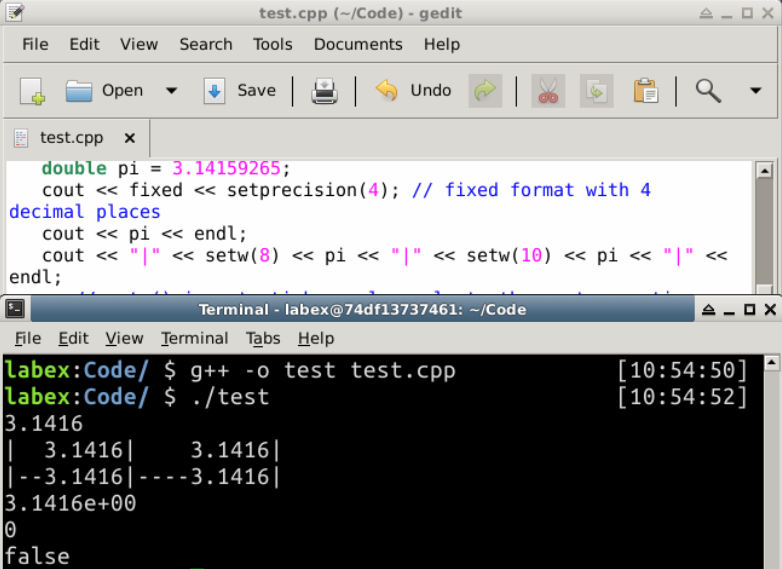Image resolution: width=782 pixels, height=569 pixels.
Task: Click the Copy icon in toolbar
Action: click(596, 91)
